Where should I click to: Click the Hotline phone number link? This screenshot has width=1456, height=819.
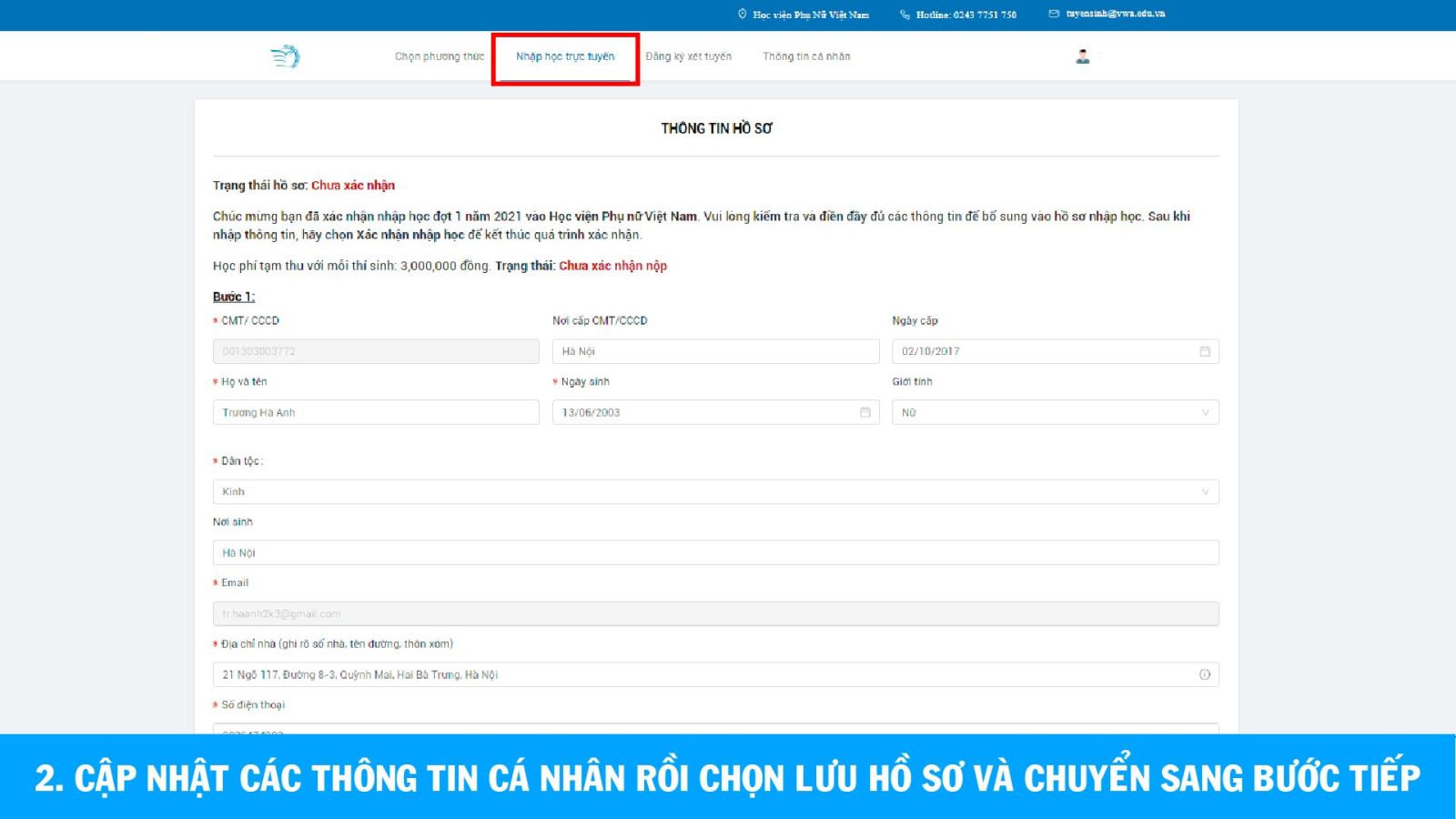pyautogui.click(x=966, y=15)
